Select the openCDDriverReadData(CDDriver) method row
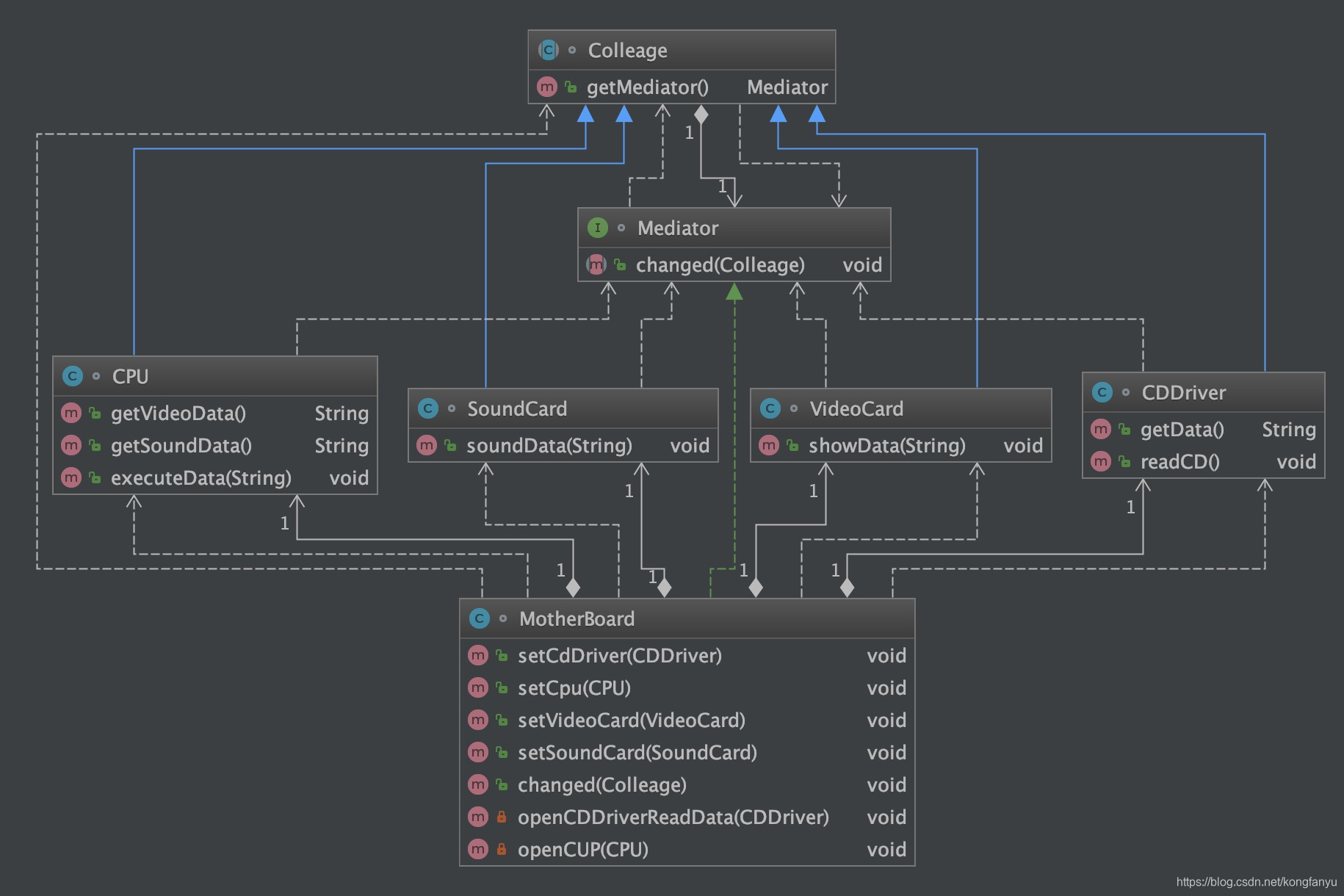The width and height of the screenshot is (1344, 896). pos(687,817)
